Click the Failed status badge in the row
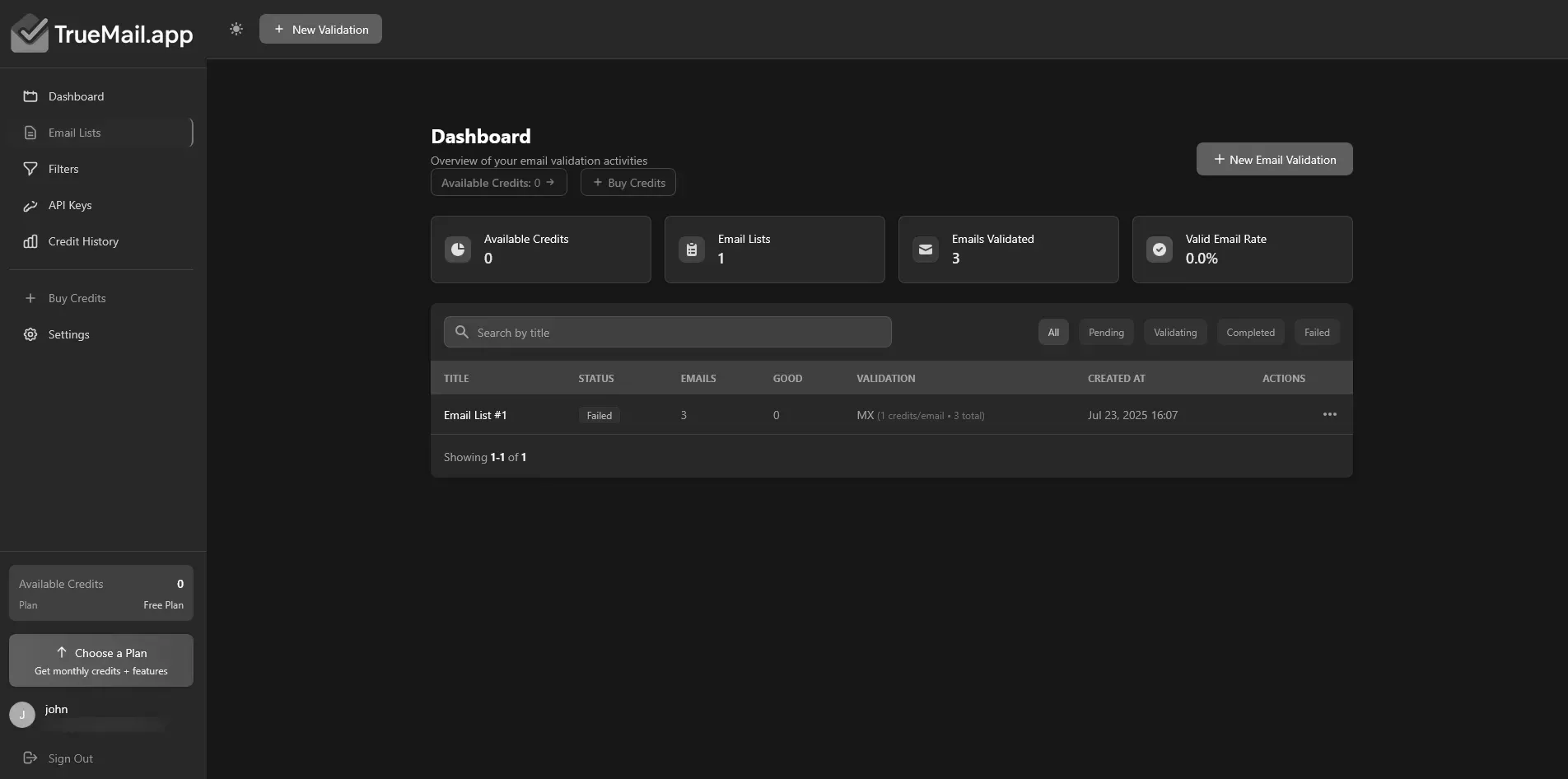Screen dimensions: 1568x779 600,415
